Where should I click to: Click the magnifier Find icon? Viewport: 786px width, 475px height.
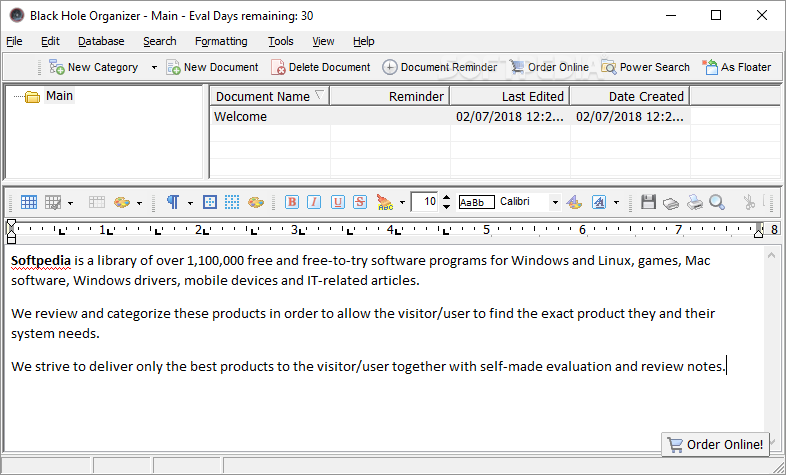[717, 202]
